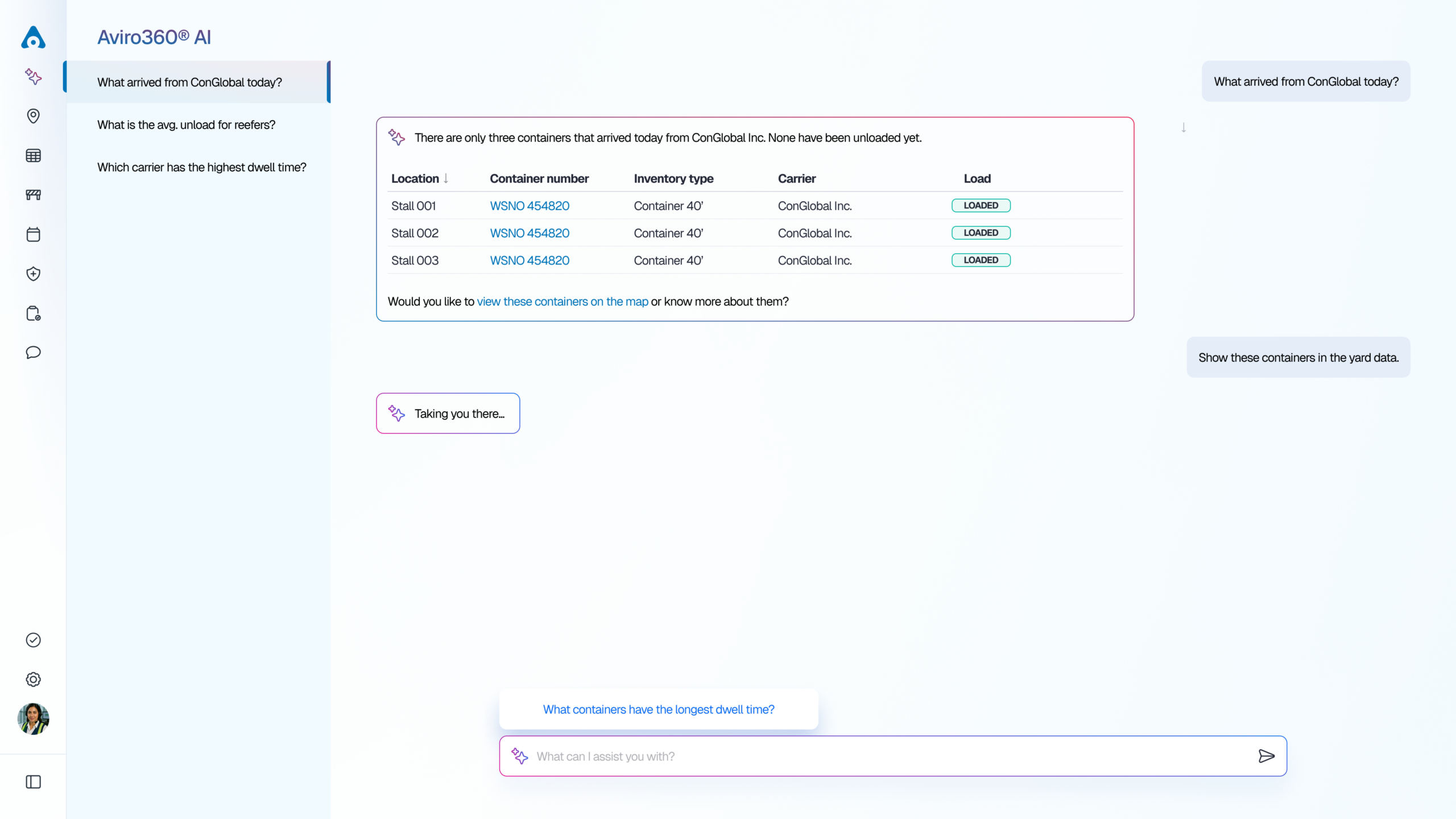The width and height of the screenshot is (1456, 819).
Task: Select 'Which carrier has the highest dwell time?' conversation
Action: tap(201, 167)
